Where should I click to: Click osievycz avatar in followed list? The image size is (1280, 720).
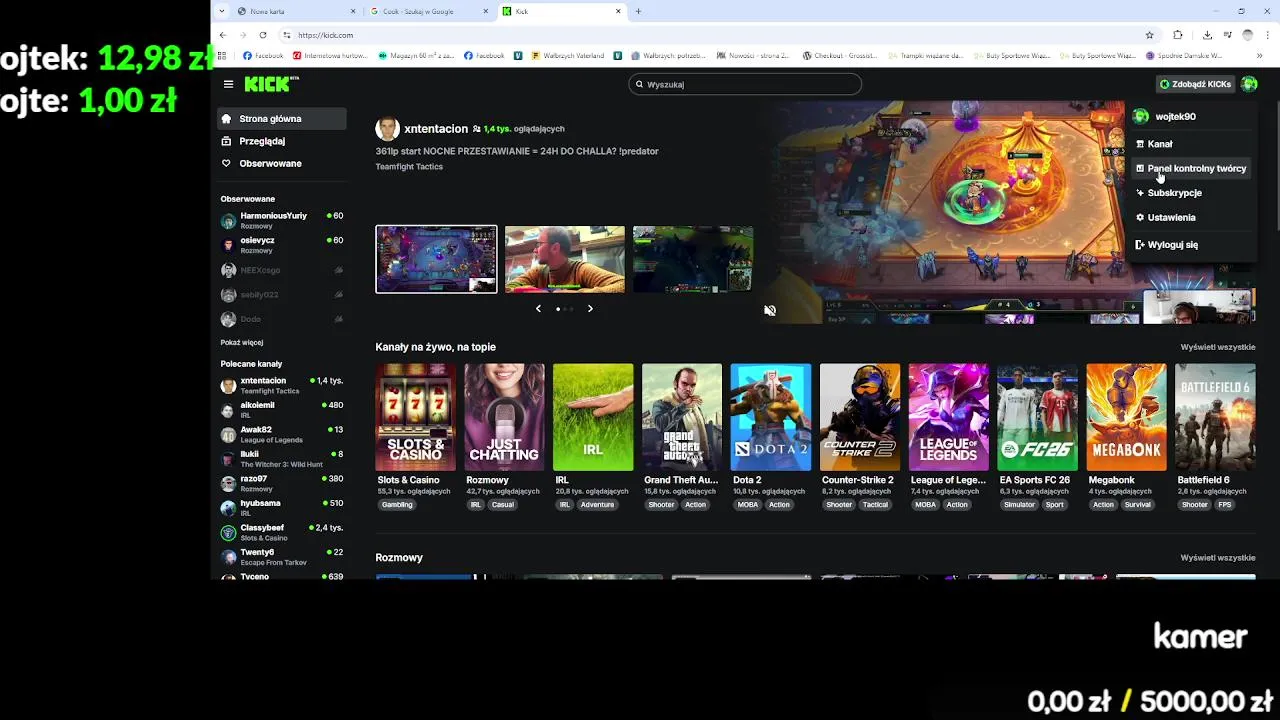(x=228, y=245)
